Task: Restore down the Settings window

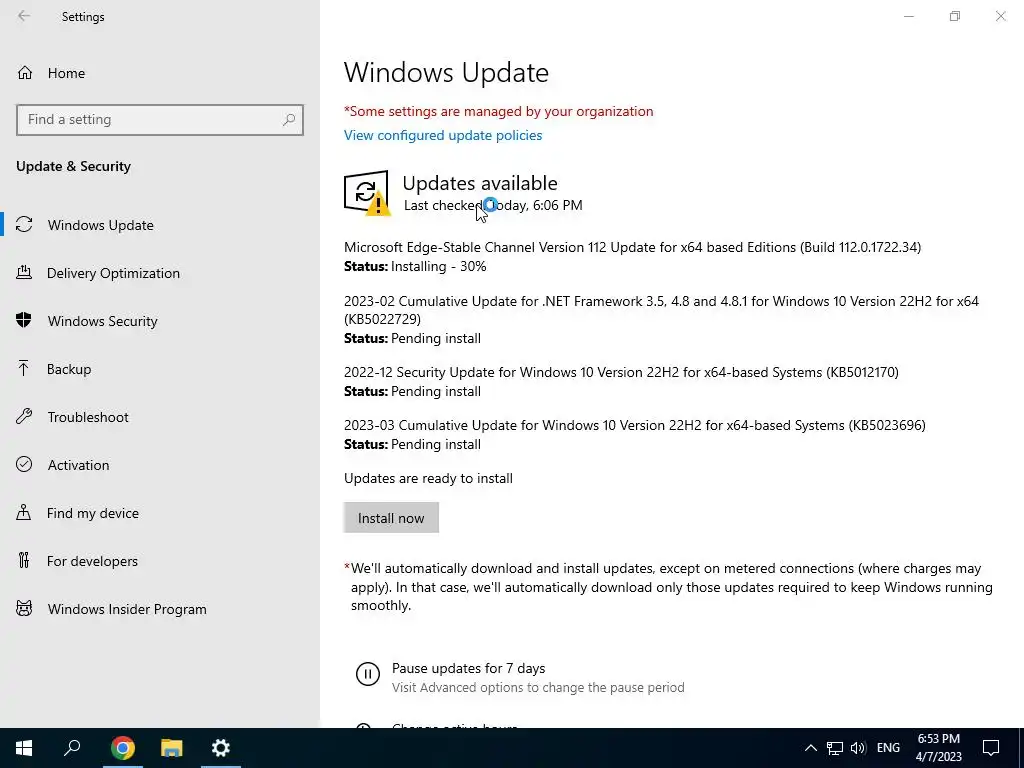Action: tap(955, 16)
